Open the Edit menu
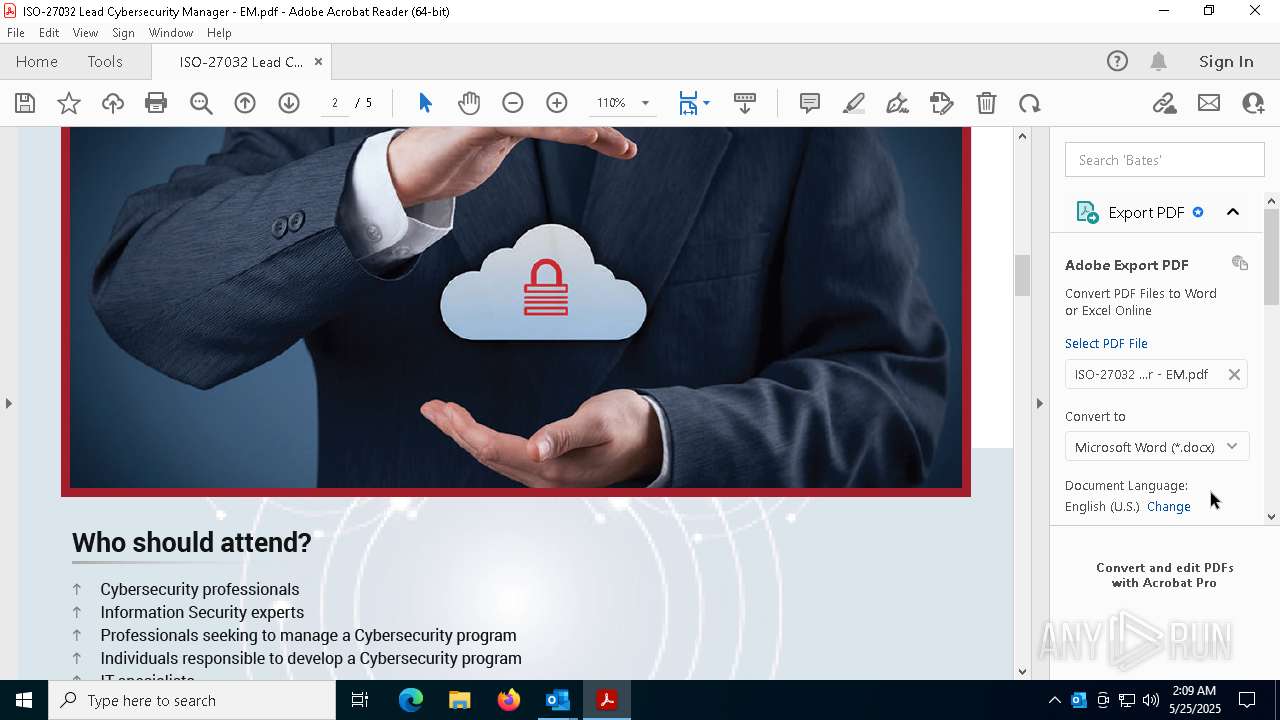 pyautogui.click(x=49, y=33)
